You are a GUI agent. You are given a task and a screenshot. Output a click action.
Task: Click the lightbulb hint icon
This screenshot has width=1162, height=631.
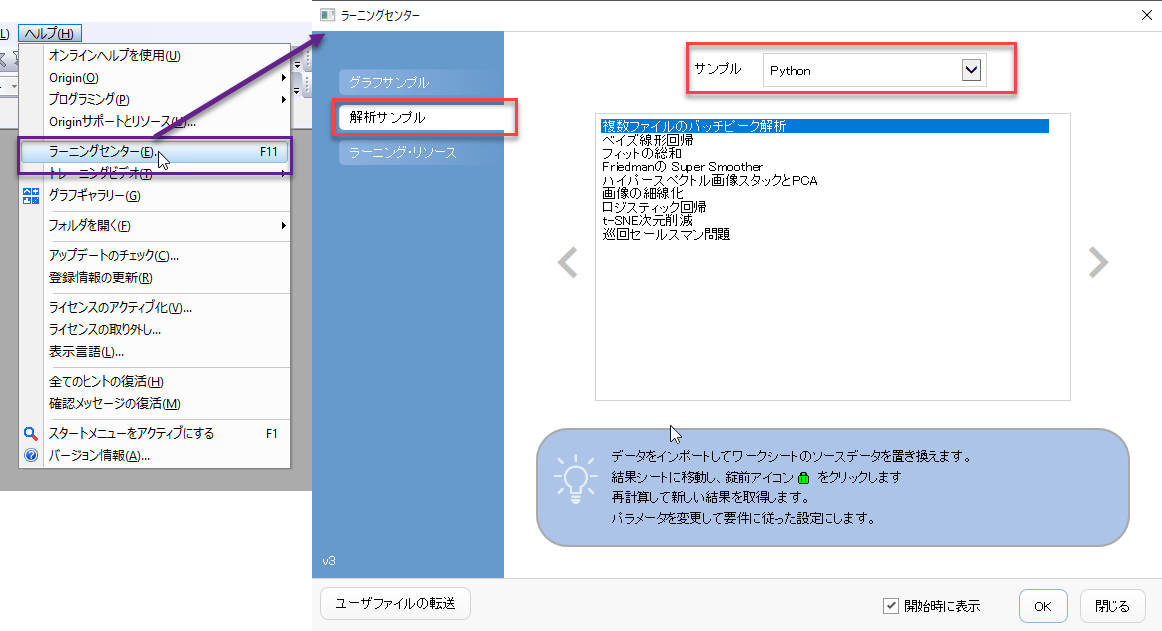(x=575, y=479)
